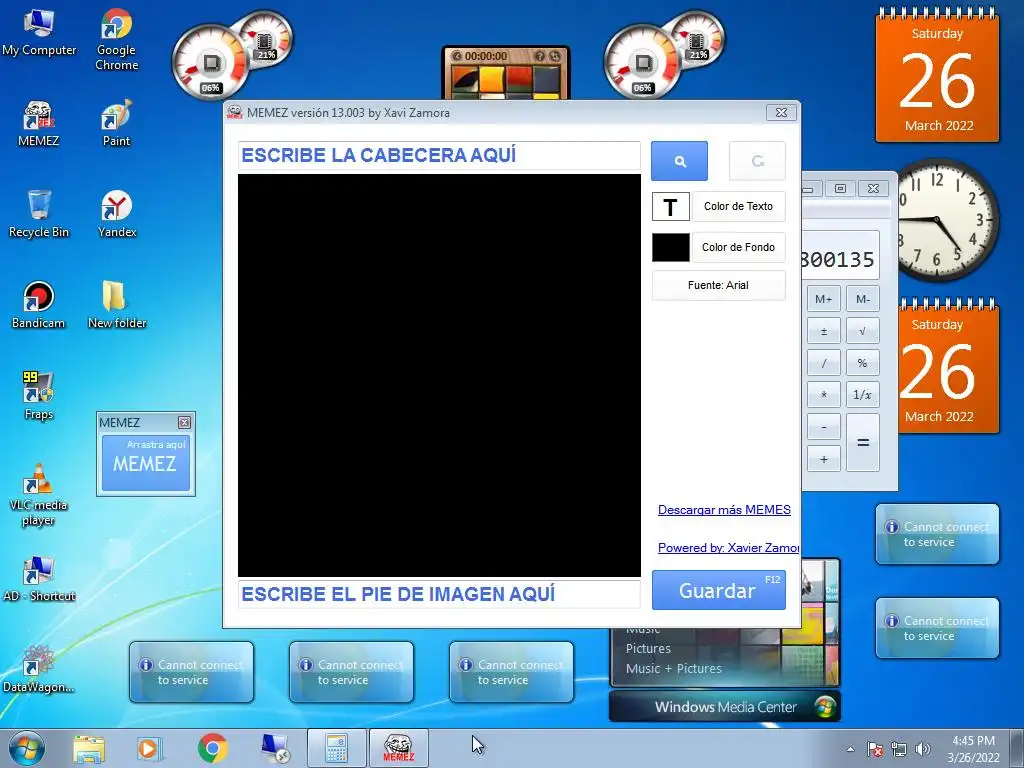Open the MEMEZ desktop shortcut
The image size is (1024, 768).
click(x=38, y=123)
